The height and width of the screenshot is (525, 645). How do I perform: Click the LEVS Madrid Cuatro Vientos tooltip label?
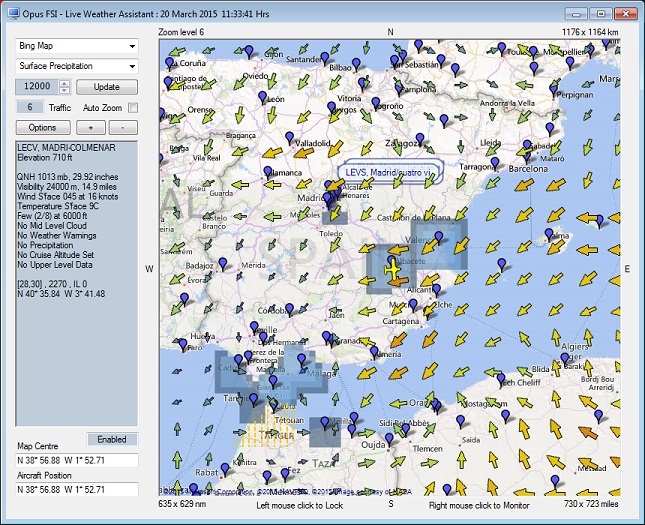[390, 172]
